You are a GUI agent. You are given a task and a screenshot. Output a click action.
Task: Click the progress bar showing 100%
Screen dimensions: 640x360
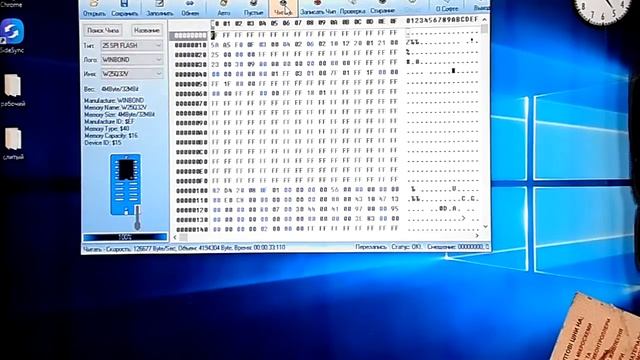coord(125,237)
